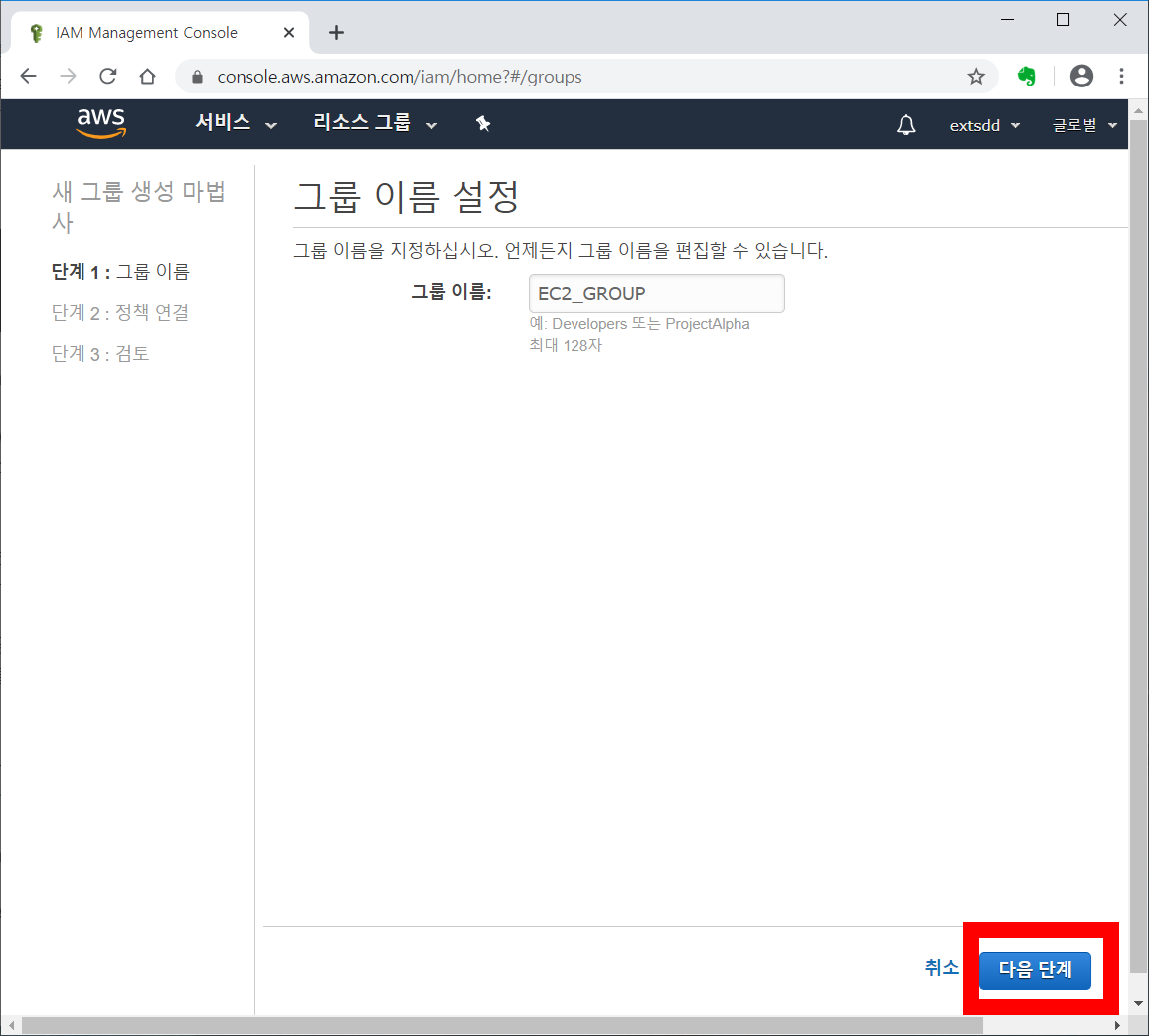
Task: View site security lock icon
Action: 197,77
